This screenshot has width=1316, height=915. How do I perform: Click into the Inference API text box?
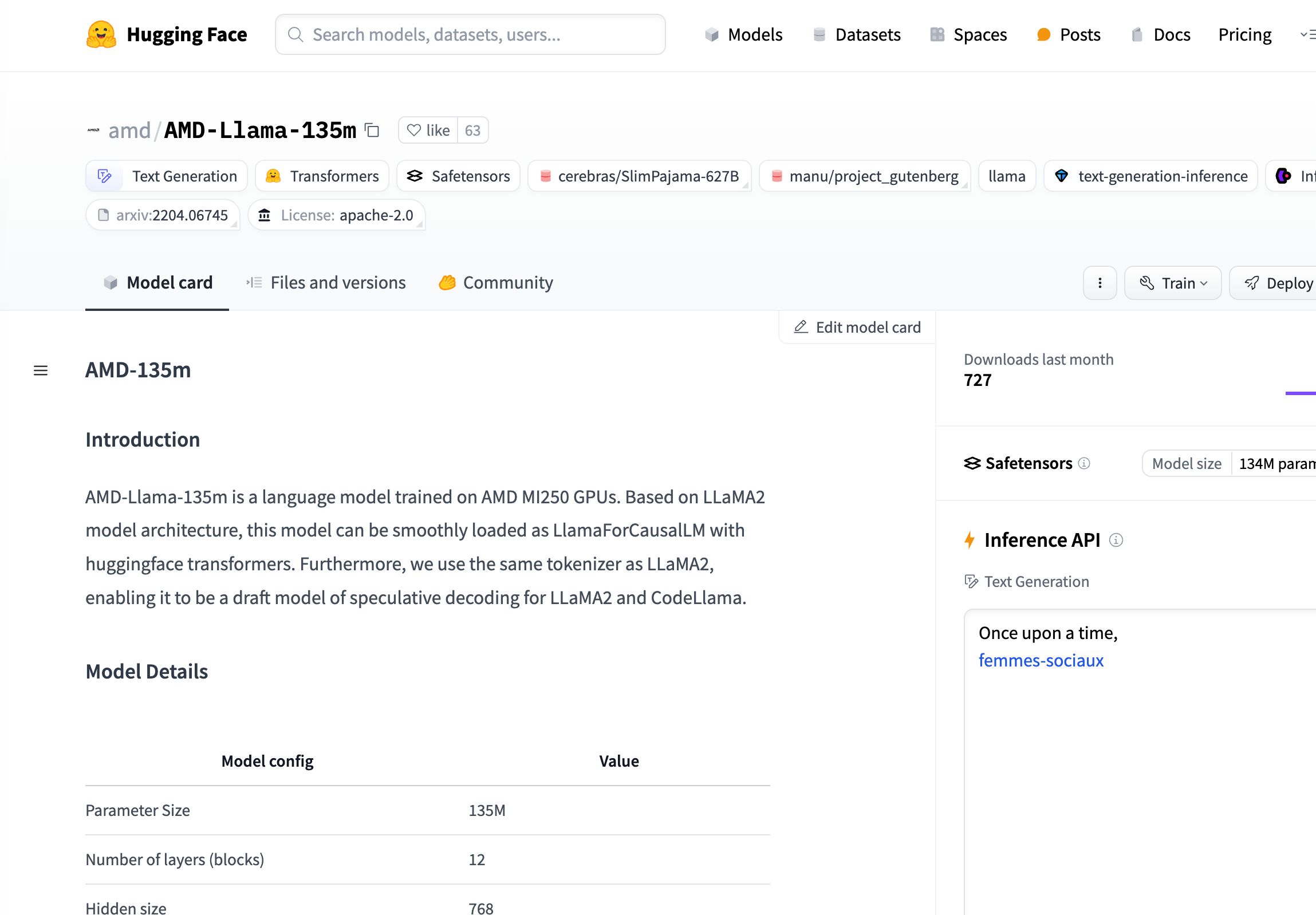(x=1141, y=762)
